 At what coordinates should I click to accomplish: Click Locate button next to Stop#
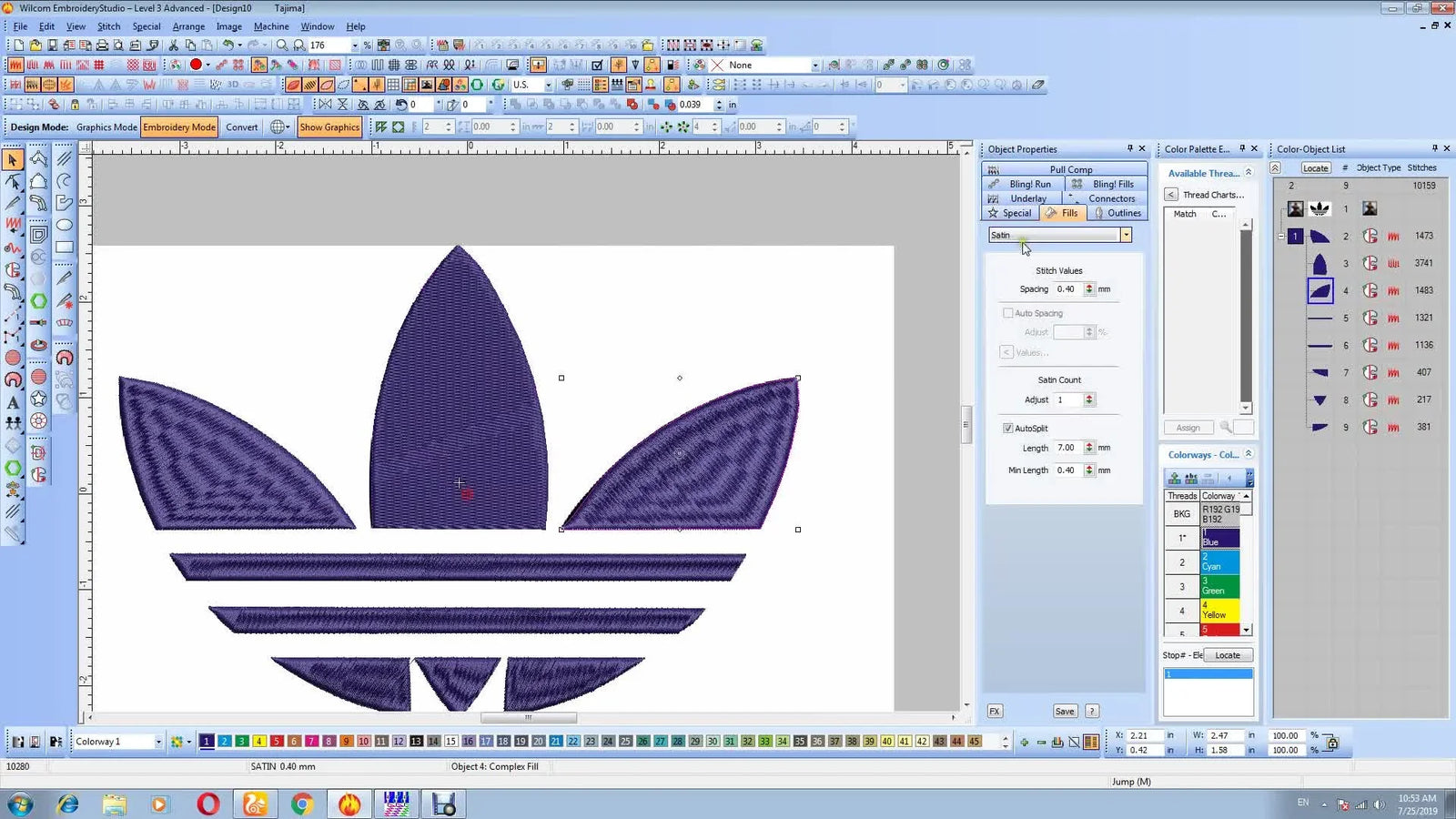[x=1228, y=655]
